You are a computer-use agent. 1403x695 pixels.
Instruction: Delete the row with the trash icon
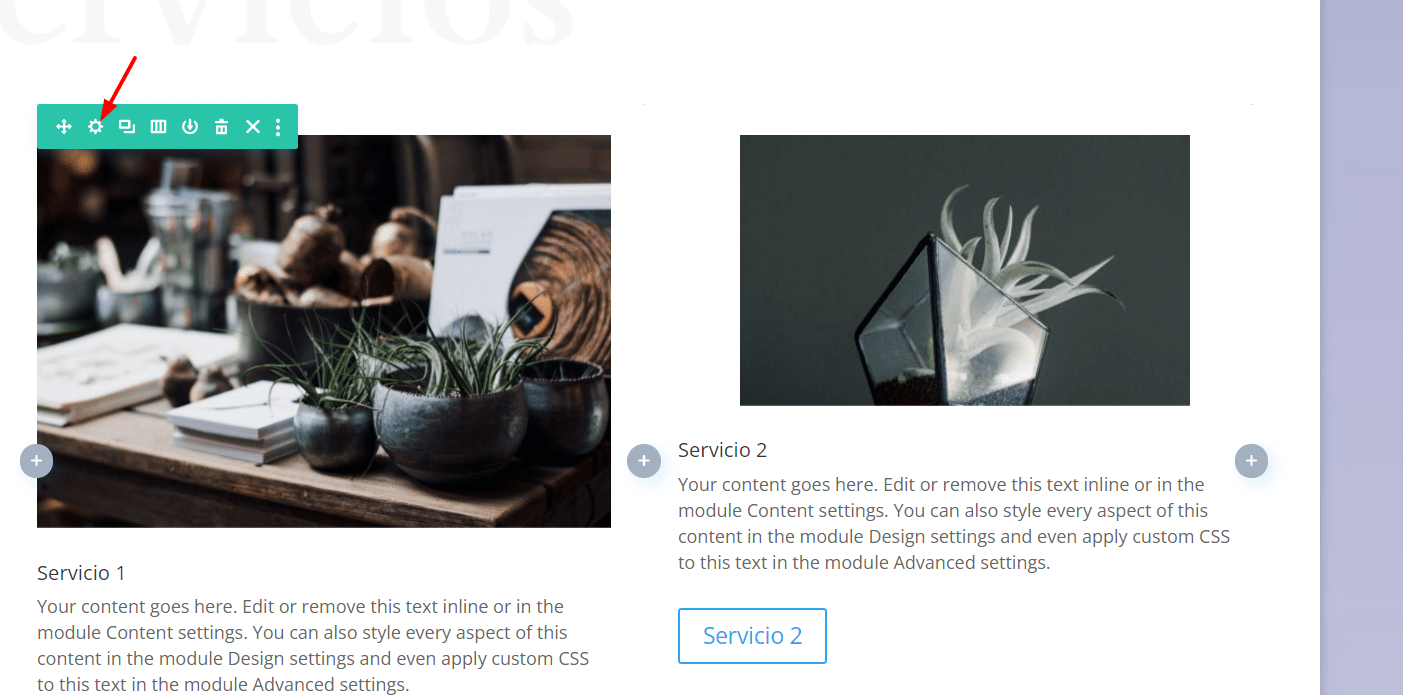[222, 127]
